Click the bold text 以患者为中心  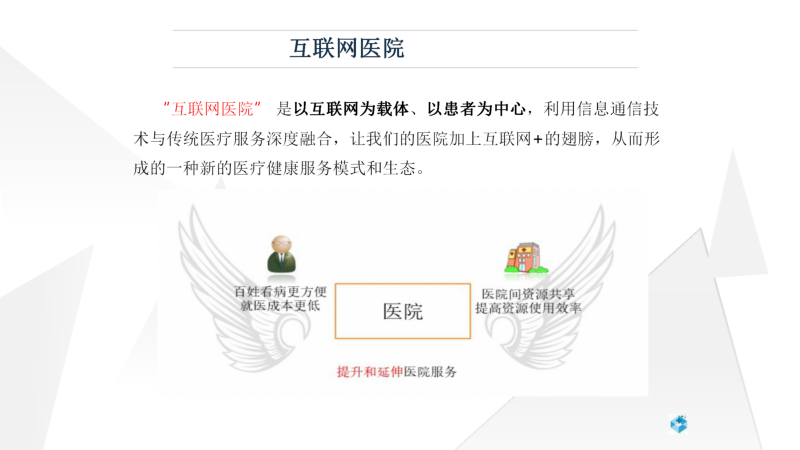(476, 109)
